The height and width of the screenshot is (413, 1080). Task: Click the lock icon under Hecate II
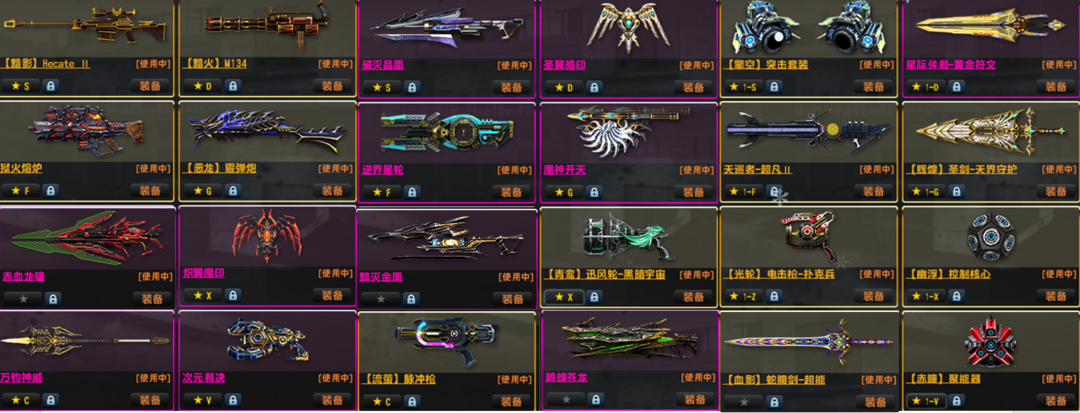coord(50,87)
